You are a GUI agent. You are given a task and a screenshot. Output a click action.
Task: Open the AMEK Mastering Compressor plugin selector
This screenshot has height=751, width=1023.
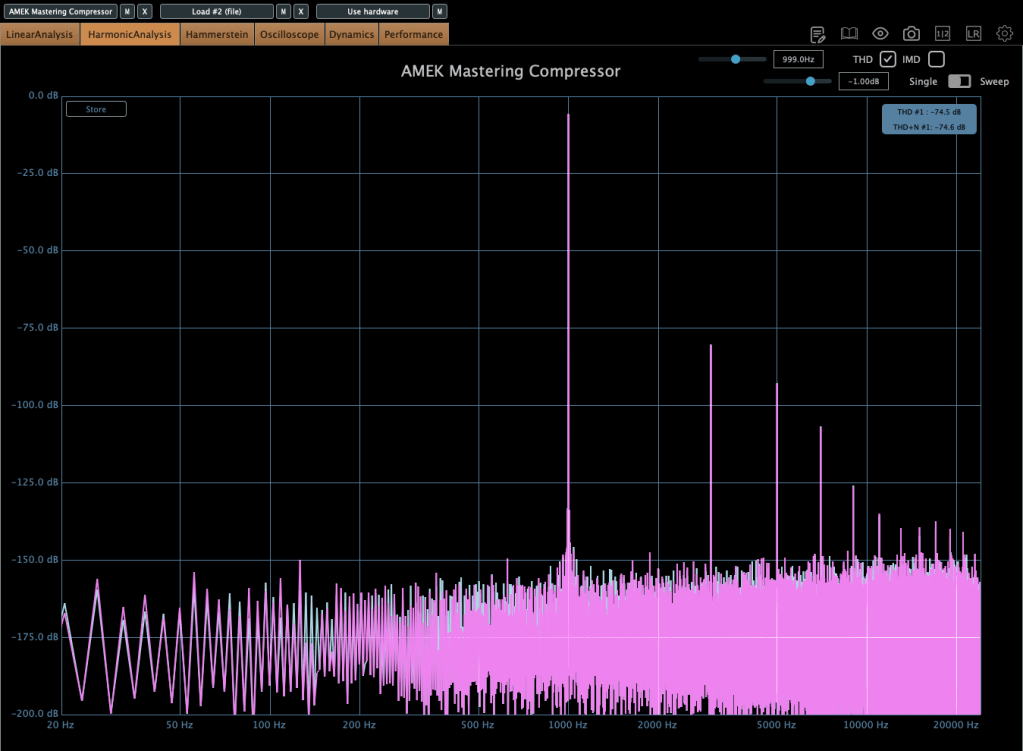tap(60, 12)
